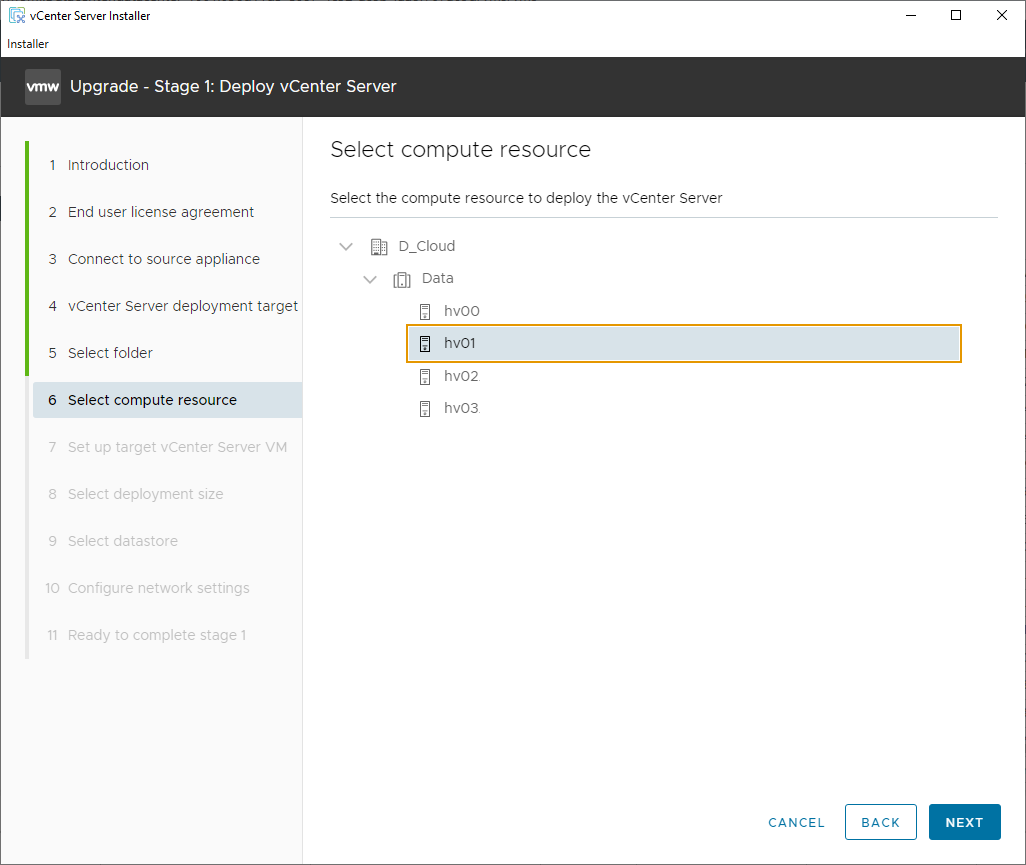The width and height of the screenshot is (1026, 865).
Task: Select host hv03 in the tree
Action: pos(461,409)
